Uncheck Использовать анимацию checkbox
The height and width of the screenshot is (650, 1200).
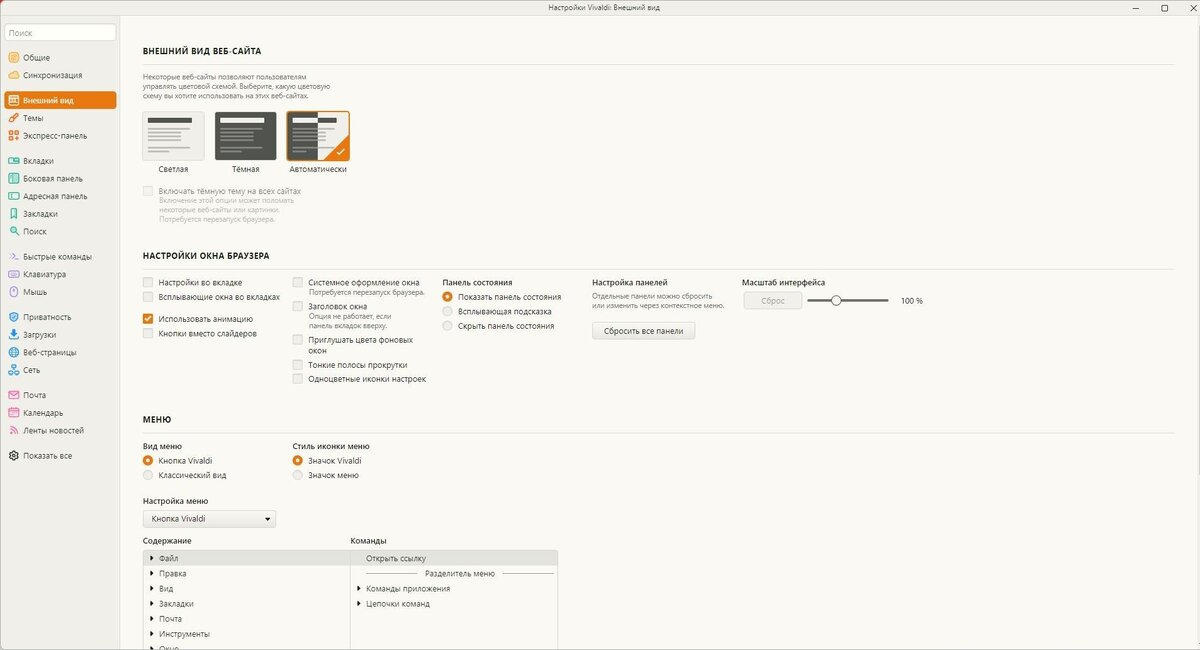[148, 319]
